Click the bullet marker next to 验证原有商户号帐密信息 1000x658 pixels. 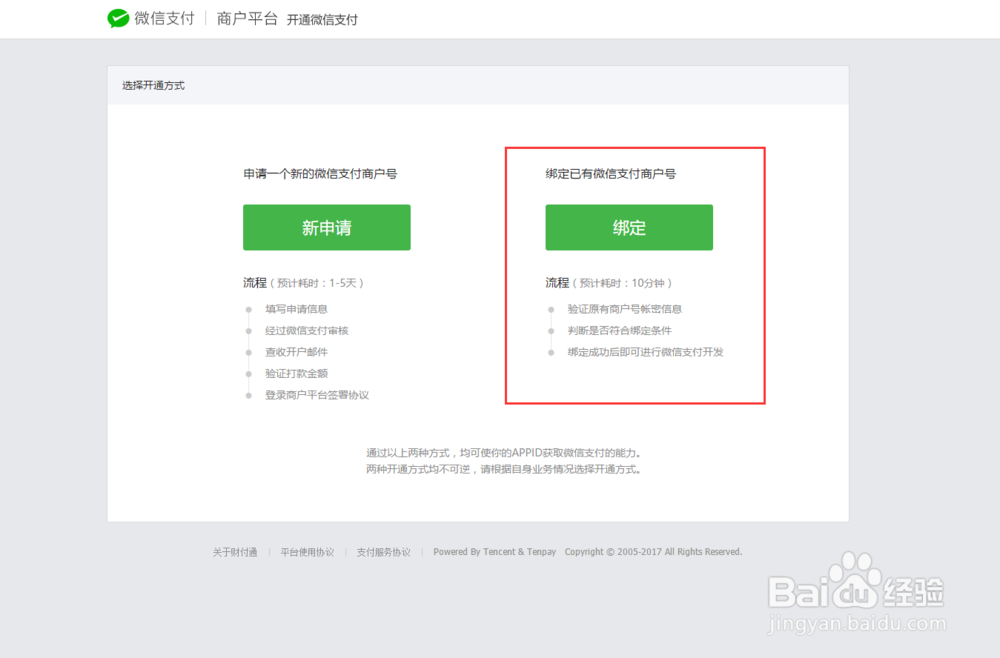[550, 309]
